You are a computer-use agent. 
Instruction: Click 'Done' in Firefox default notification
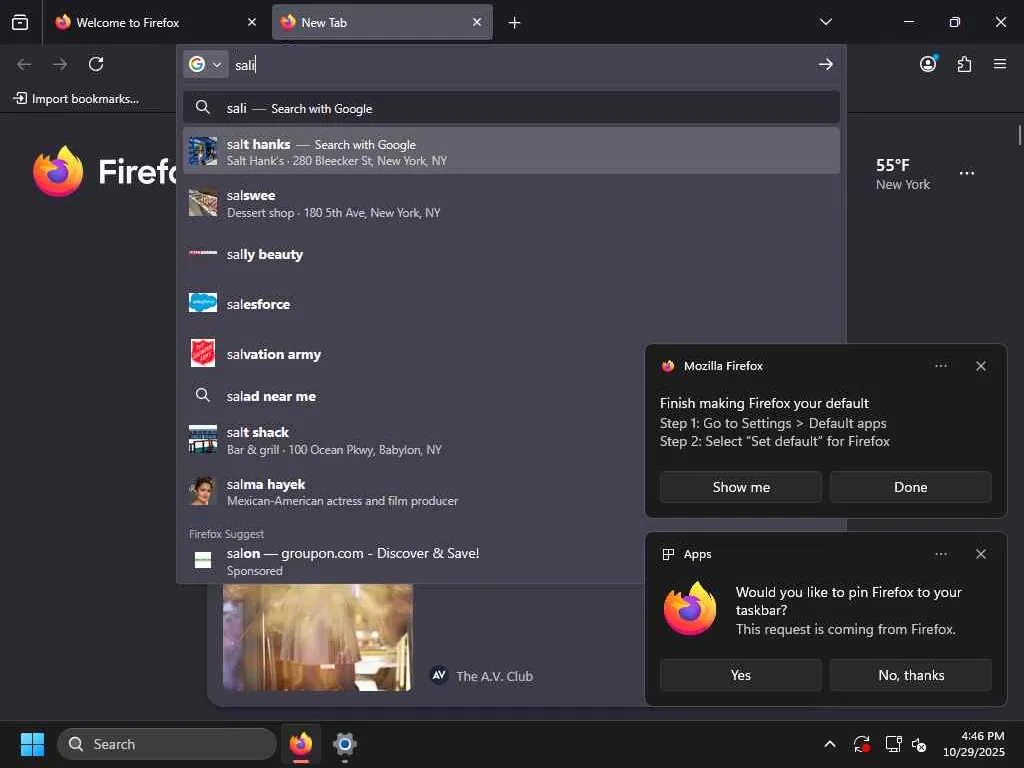[910, 487]
